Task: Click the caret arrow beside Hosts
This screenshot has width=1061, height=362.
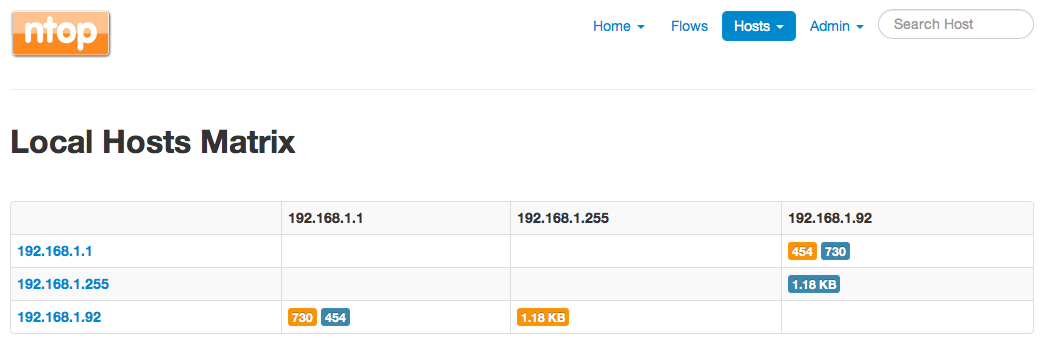Action: 780,27
